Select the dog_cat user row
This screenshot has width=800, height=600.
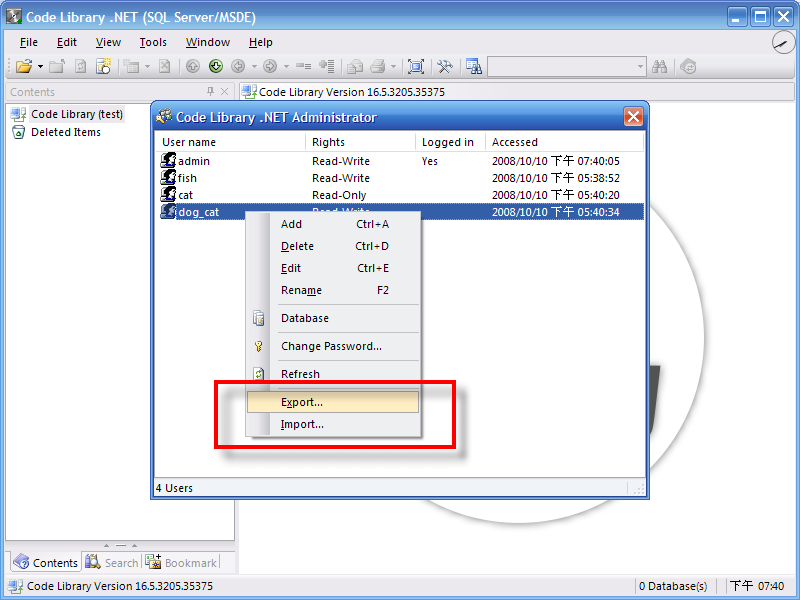pyautogui.click(x=401, y=212)
